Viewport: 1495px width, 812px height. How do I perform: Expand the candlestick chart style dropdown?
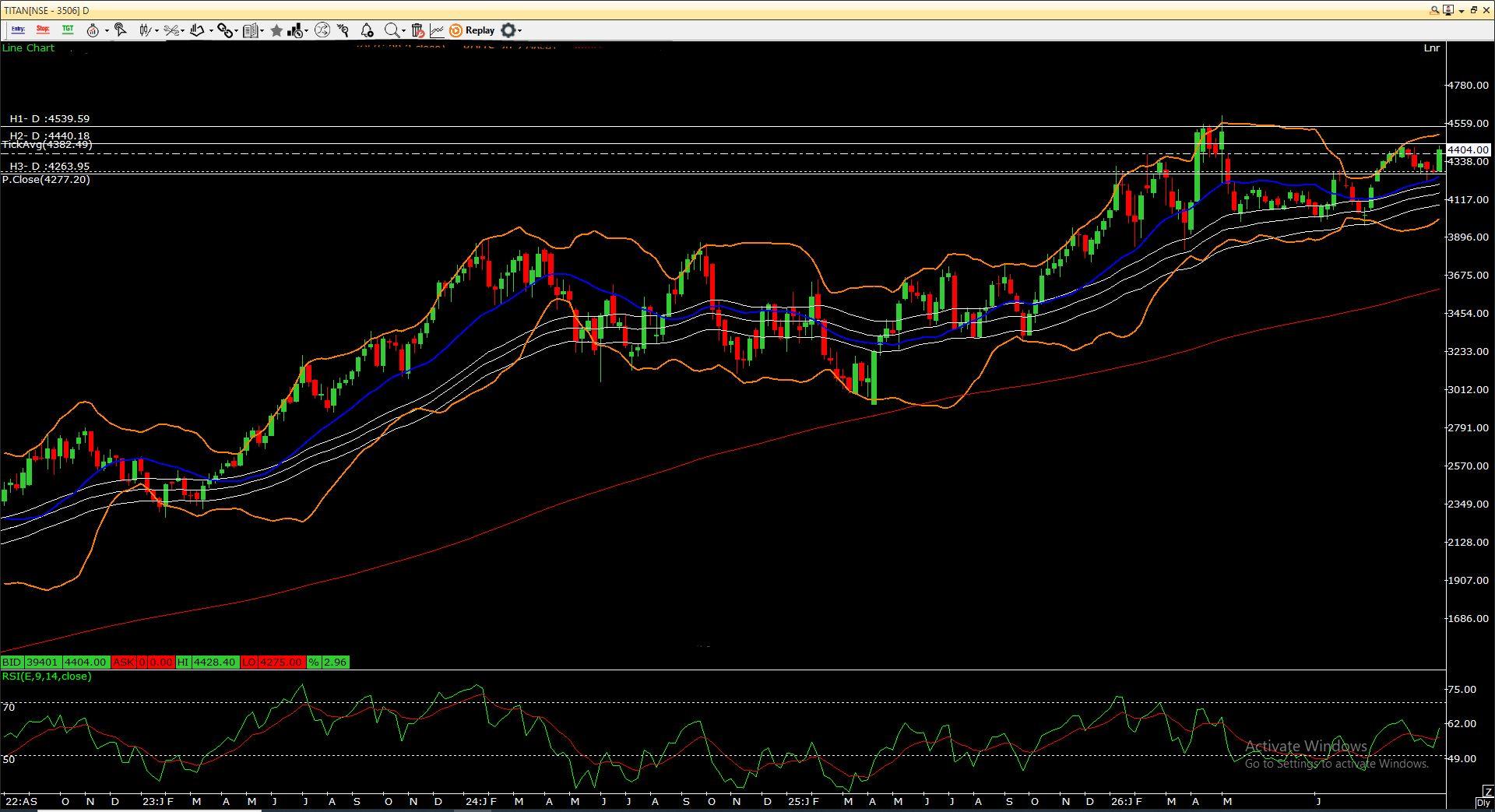pyautogui.click(x=157, y=31)
